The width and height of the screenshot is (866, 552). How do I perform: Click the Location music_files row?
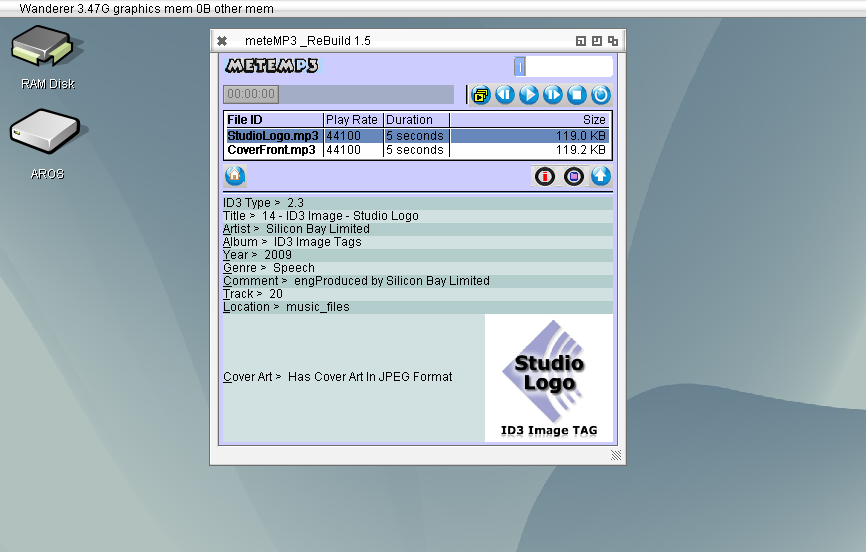418,307
